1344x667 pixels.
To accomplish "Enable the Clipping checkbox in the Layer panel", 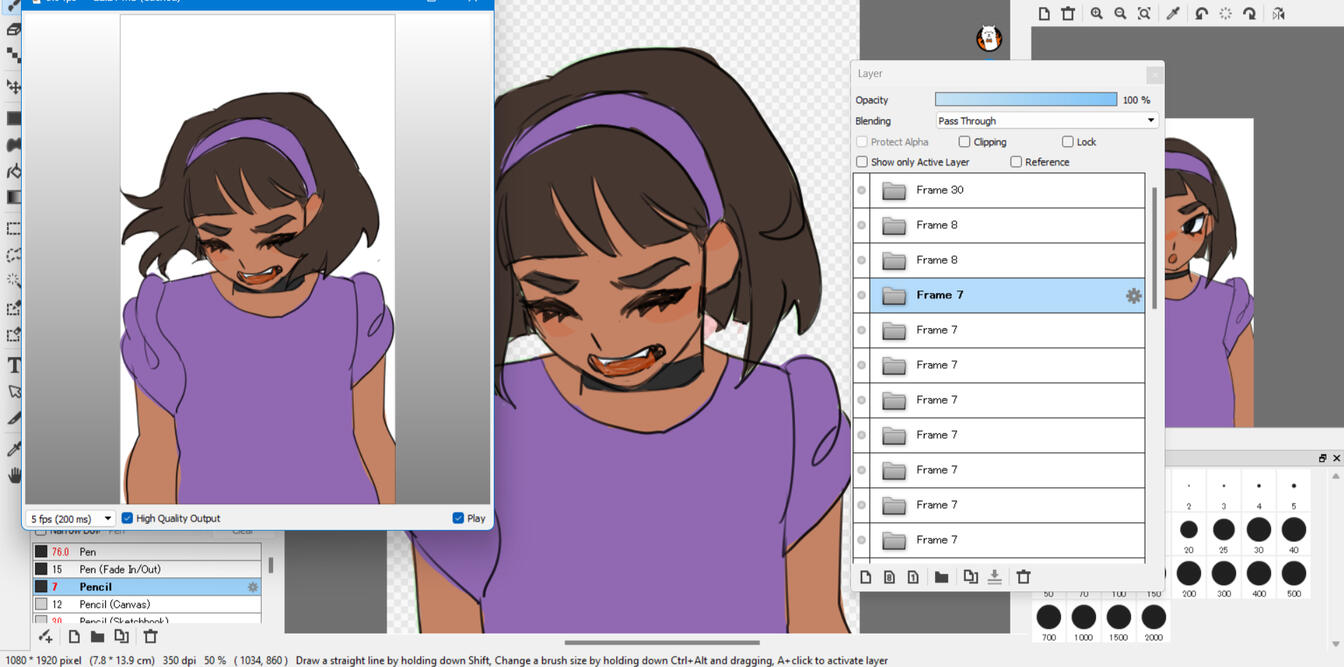I will 966,141.
